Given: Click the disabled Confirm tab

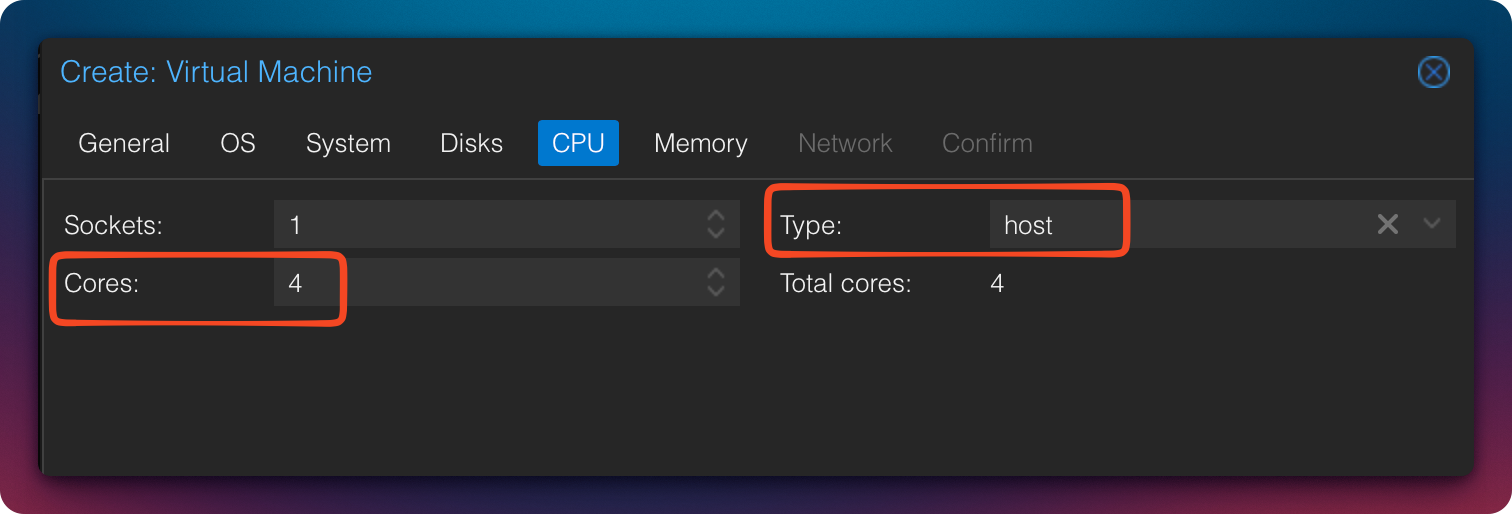Looking at the screenshot, I should pos(987,143).
